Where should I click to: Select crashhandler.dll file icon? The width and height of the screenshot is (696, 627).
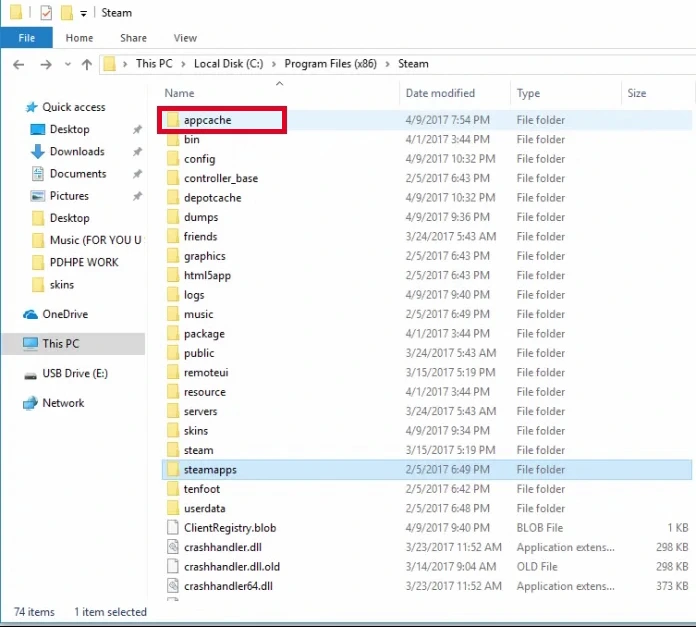tap(173, 548)
